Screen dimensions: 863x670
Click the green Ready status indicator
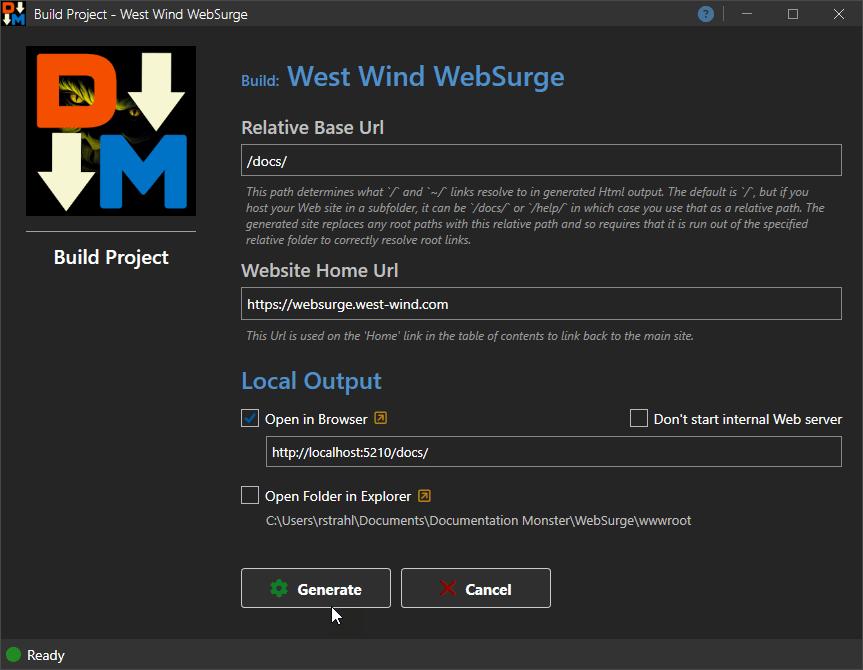point(13,655)
